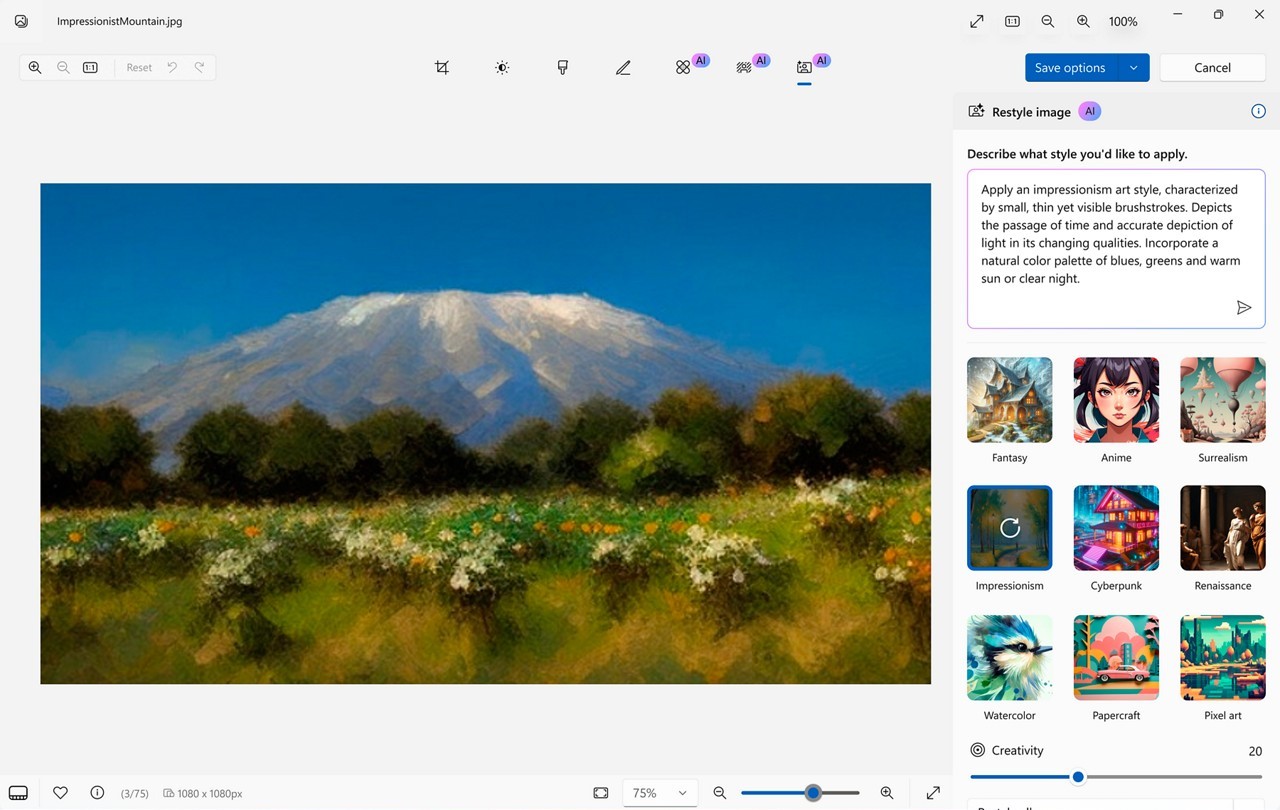
Task: Pick the Cyberpunk style thumbnail
Action: pyautogui.click(x=1116, y=528)
